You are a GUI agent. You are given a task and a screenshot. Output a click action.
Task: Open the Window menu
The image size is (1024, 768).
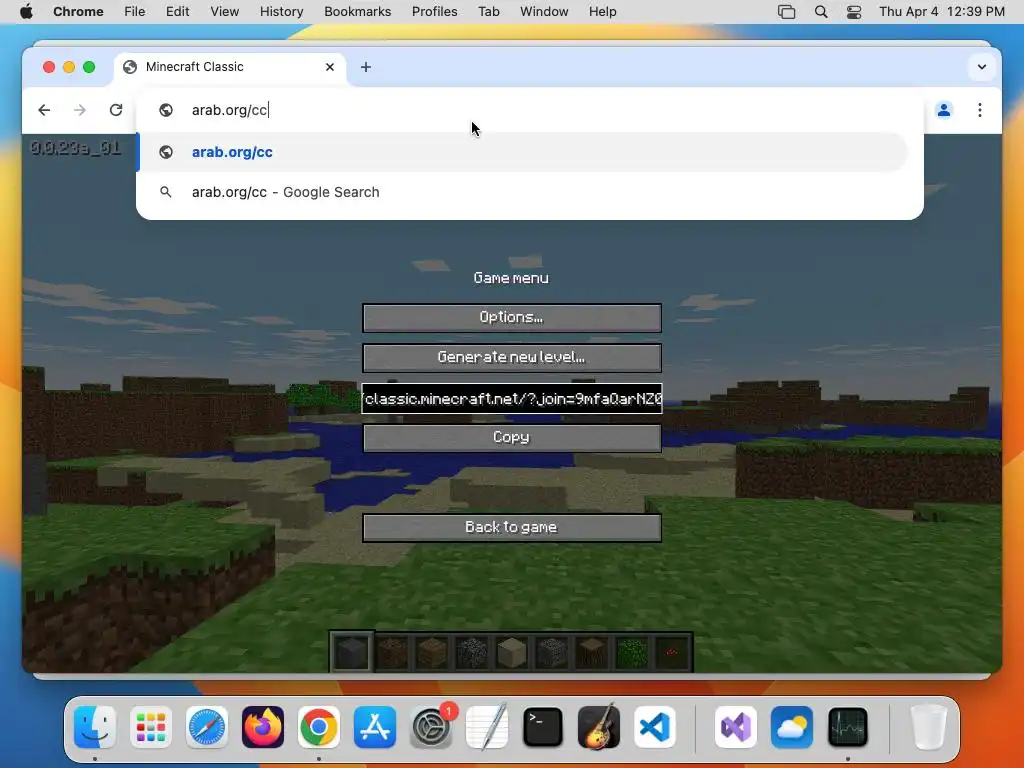(x=544, y=11)
